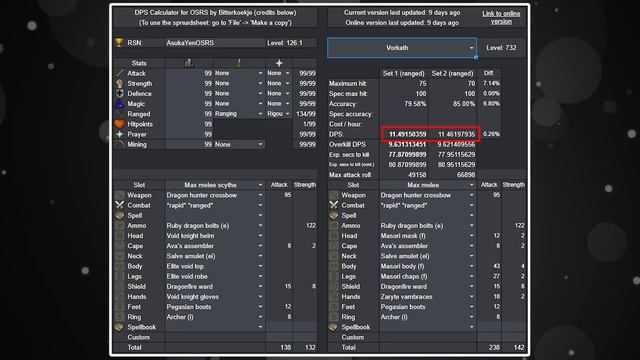
Task: Open the Vorkath monster dropdown
Action: (402, 48)
